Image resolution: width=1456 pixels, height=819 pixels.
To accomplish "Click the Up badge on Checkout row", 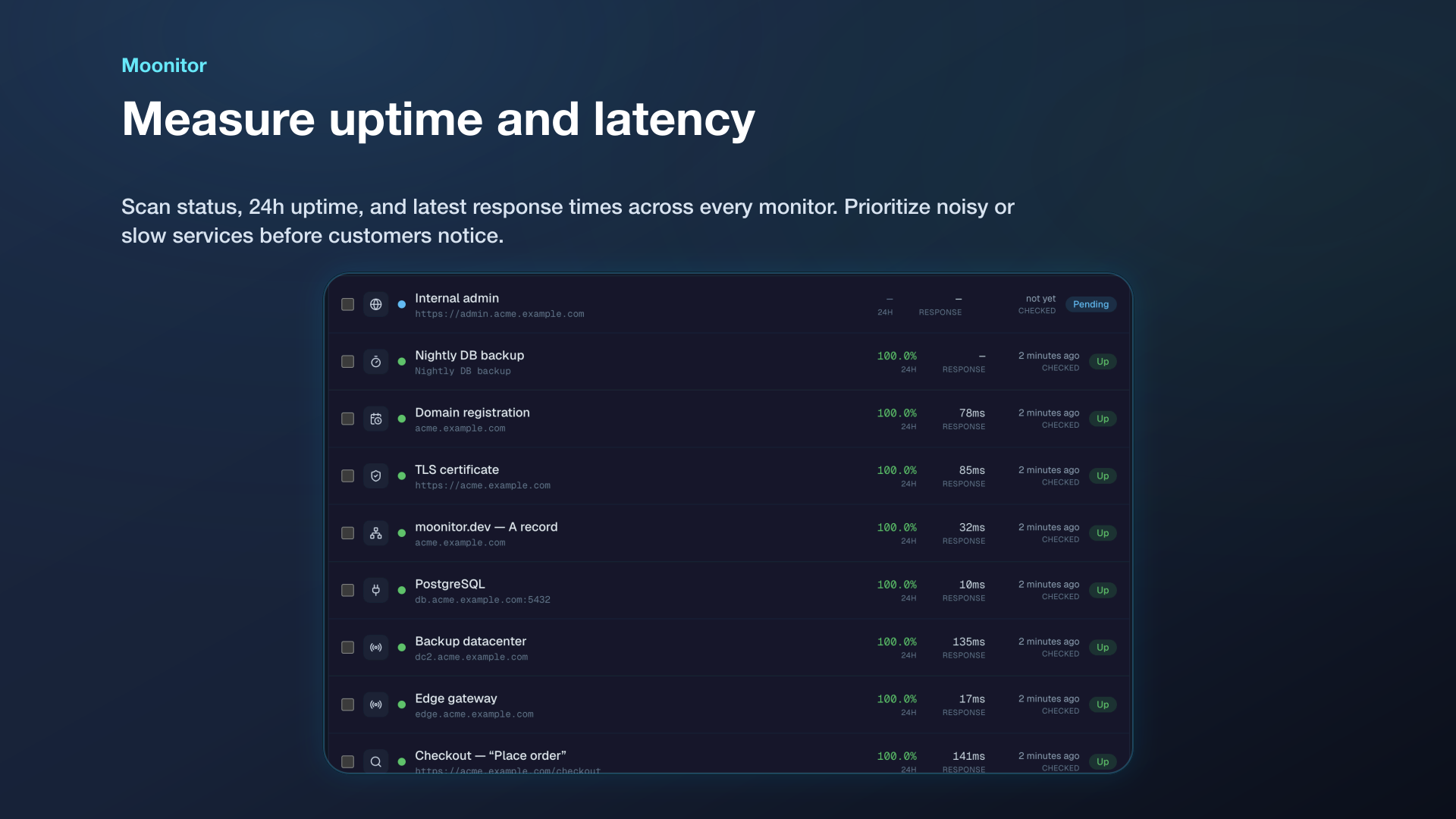I will (x=1103, y=761).
